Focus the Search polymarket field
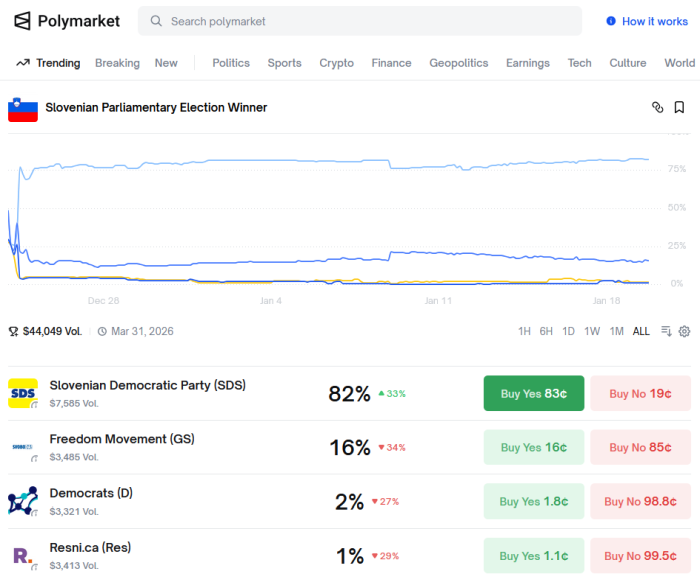 [360, 21]
